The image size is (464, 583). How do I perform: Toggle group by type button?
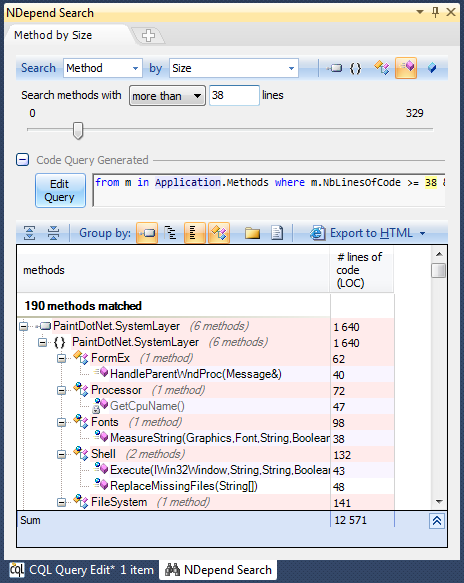click(219, 233)
